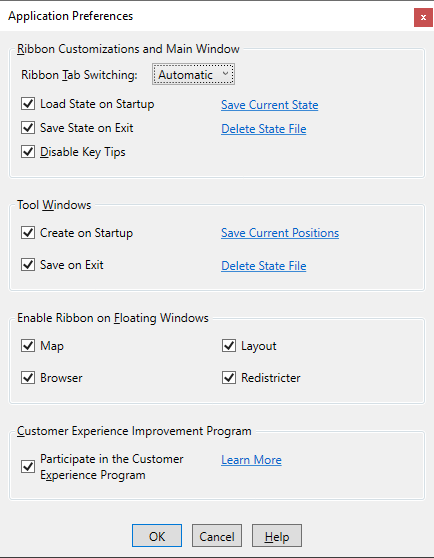Delete Tool Windows State File link

(264, 265)
